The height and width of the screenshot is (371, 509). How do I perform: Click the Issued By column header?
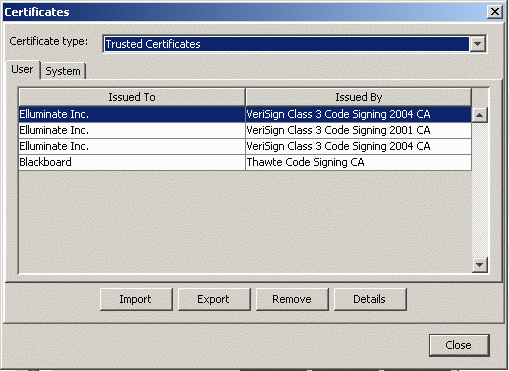359,97
